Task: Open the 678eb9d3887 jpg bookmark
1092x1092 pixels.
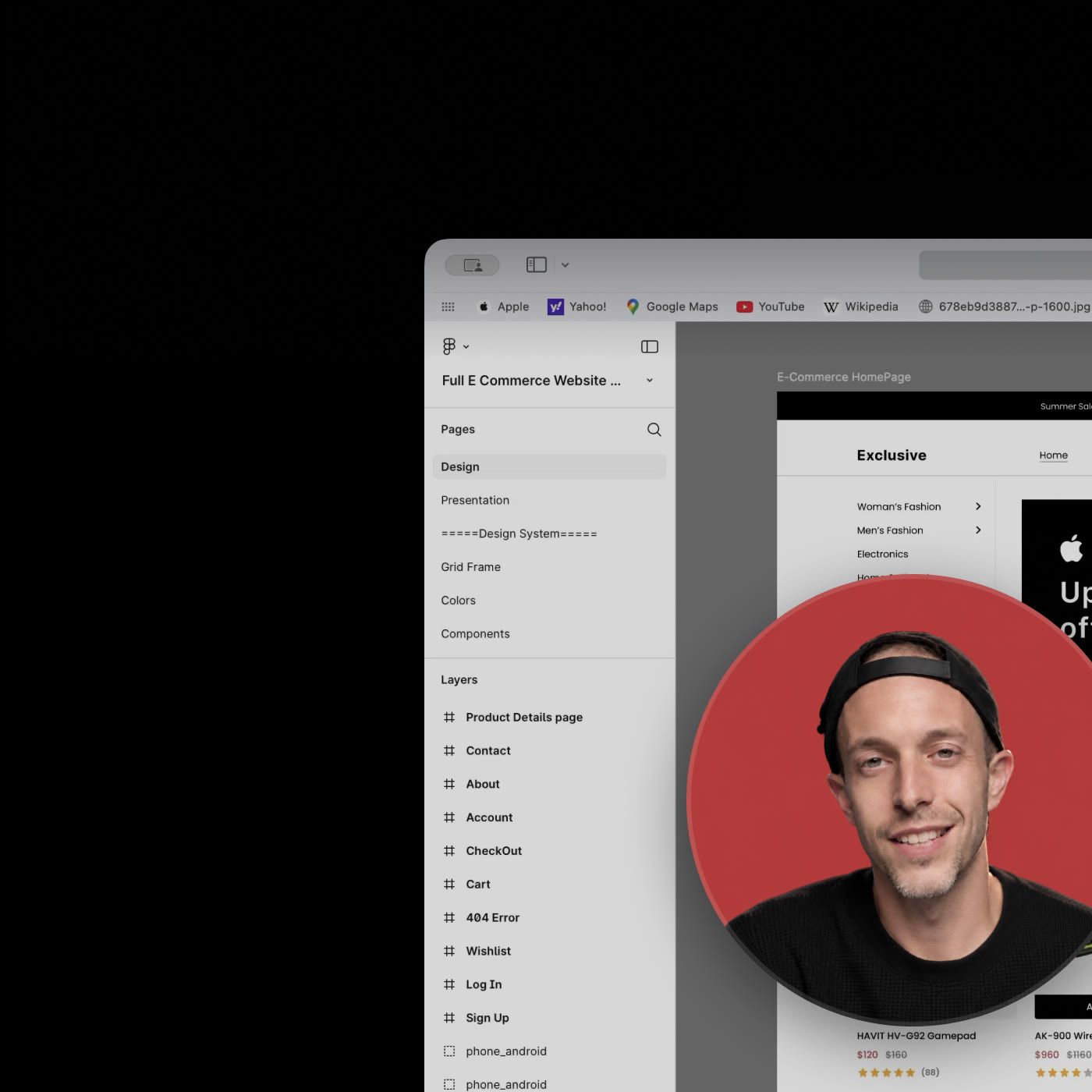Action: (x=1005, y=307)
